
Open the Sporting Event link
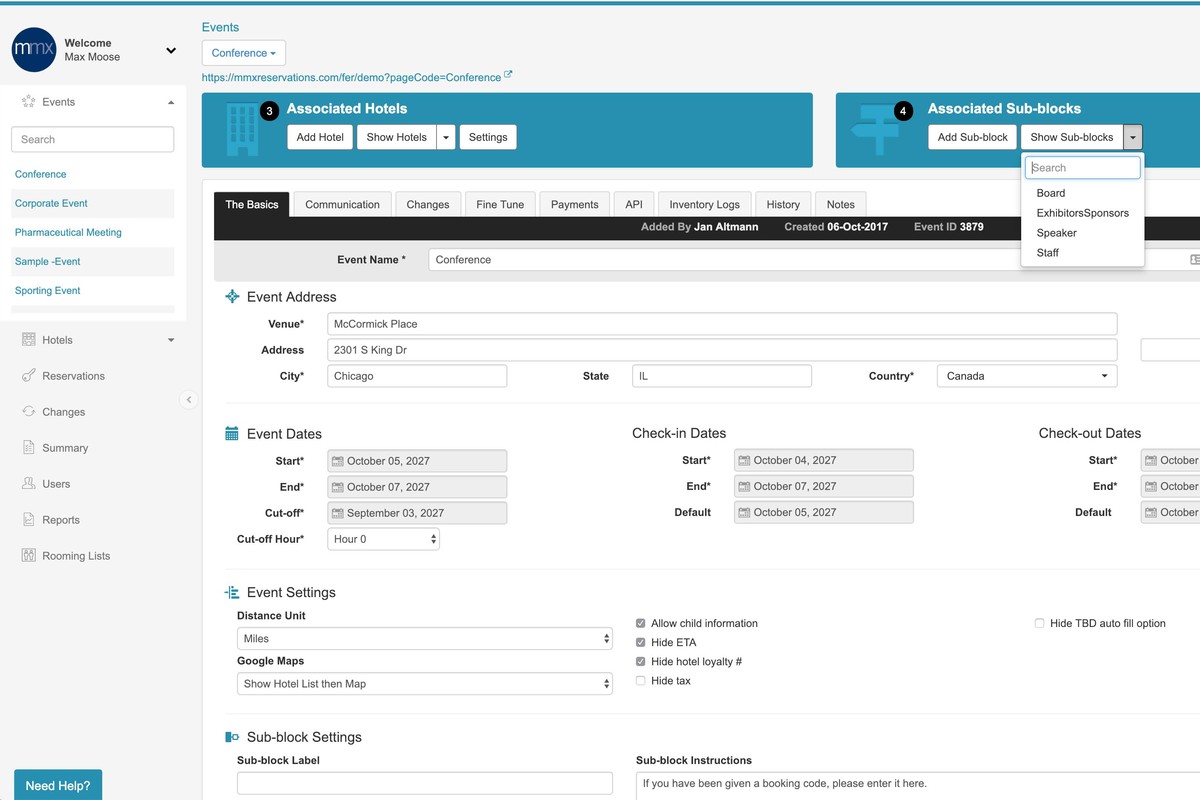click(x=47, y=290)
